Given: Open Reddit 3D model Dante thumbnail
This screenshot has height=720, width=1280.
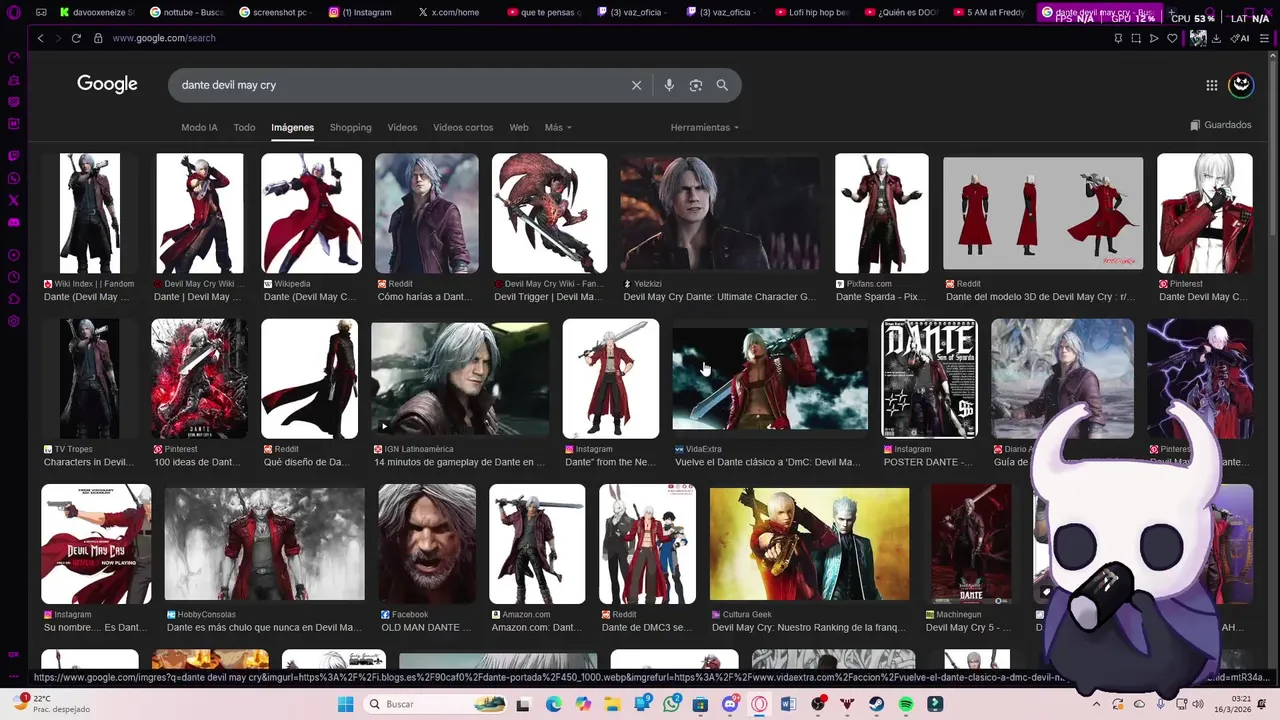Looking at the screenshot, I should (1043, 213).
